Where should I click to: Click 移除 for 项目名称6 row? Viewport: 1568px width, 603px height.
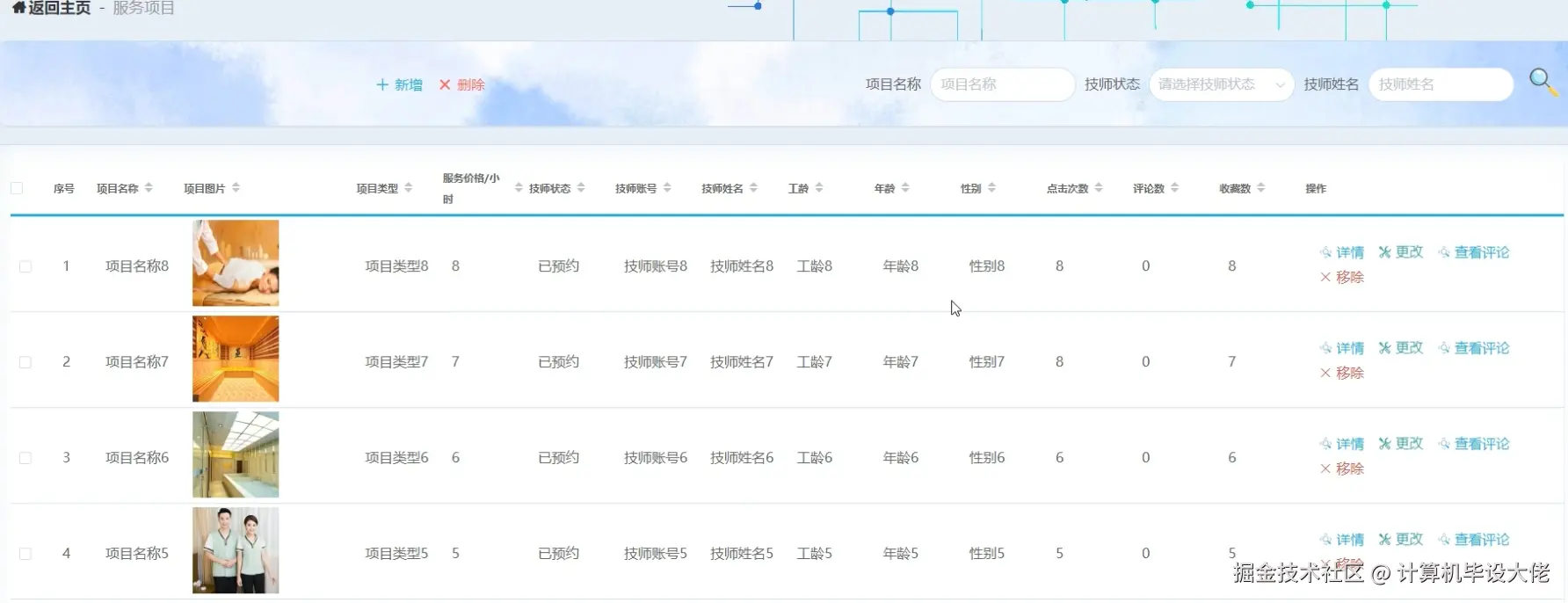[x=1342, y=469]
